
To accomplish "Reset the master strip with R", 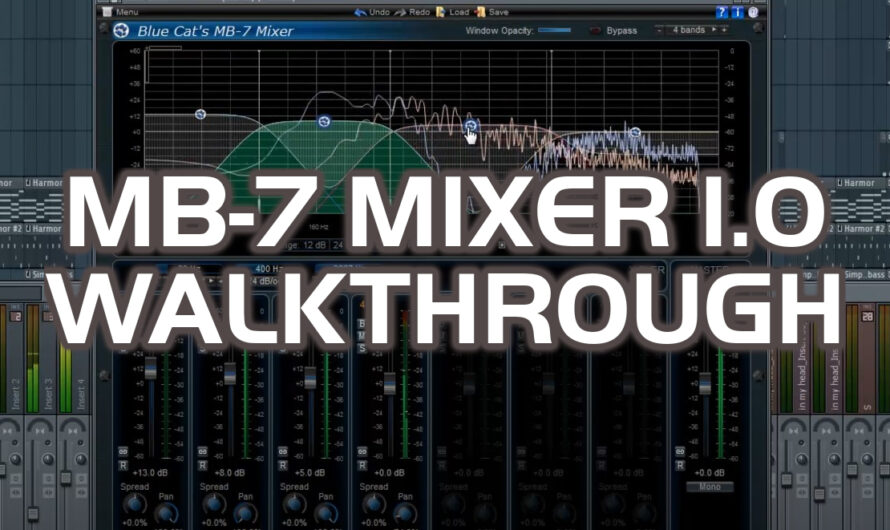I will pos(680,465).
